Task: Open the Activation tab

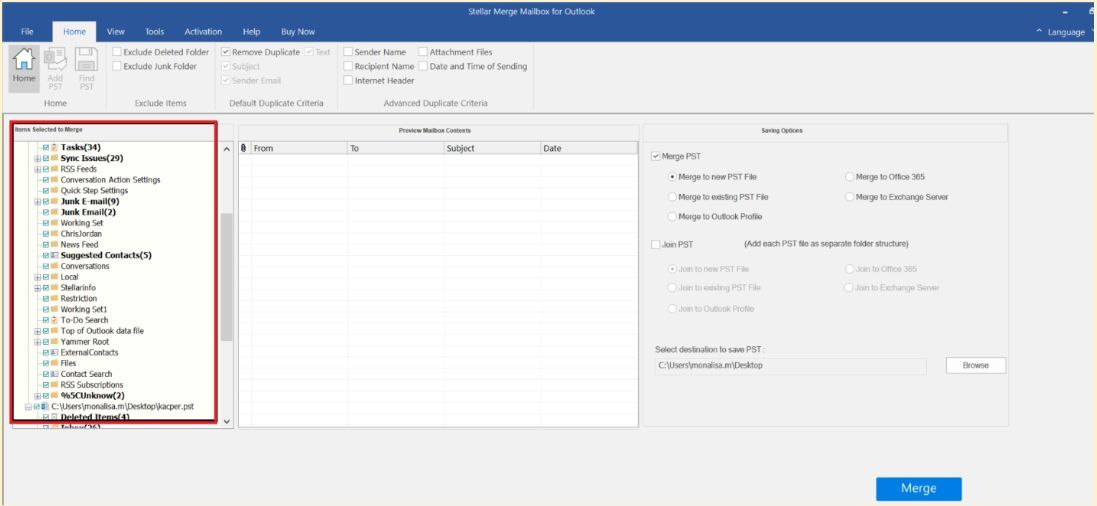Action: 203,31
